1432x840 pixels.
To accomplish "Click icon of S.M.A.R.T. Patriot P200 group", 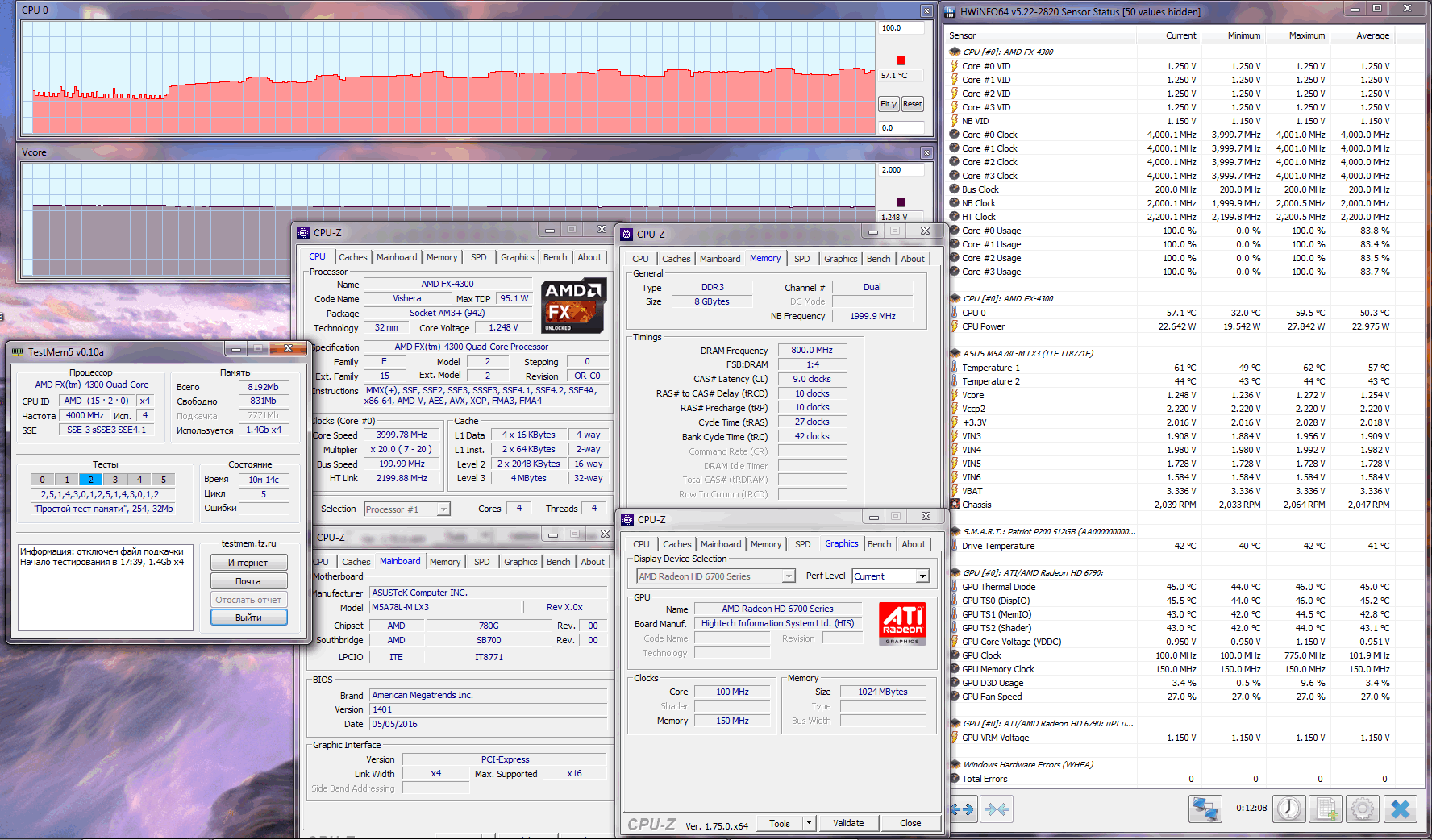I will point(955,531).
